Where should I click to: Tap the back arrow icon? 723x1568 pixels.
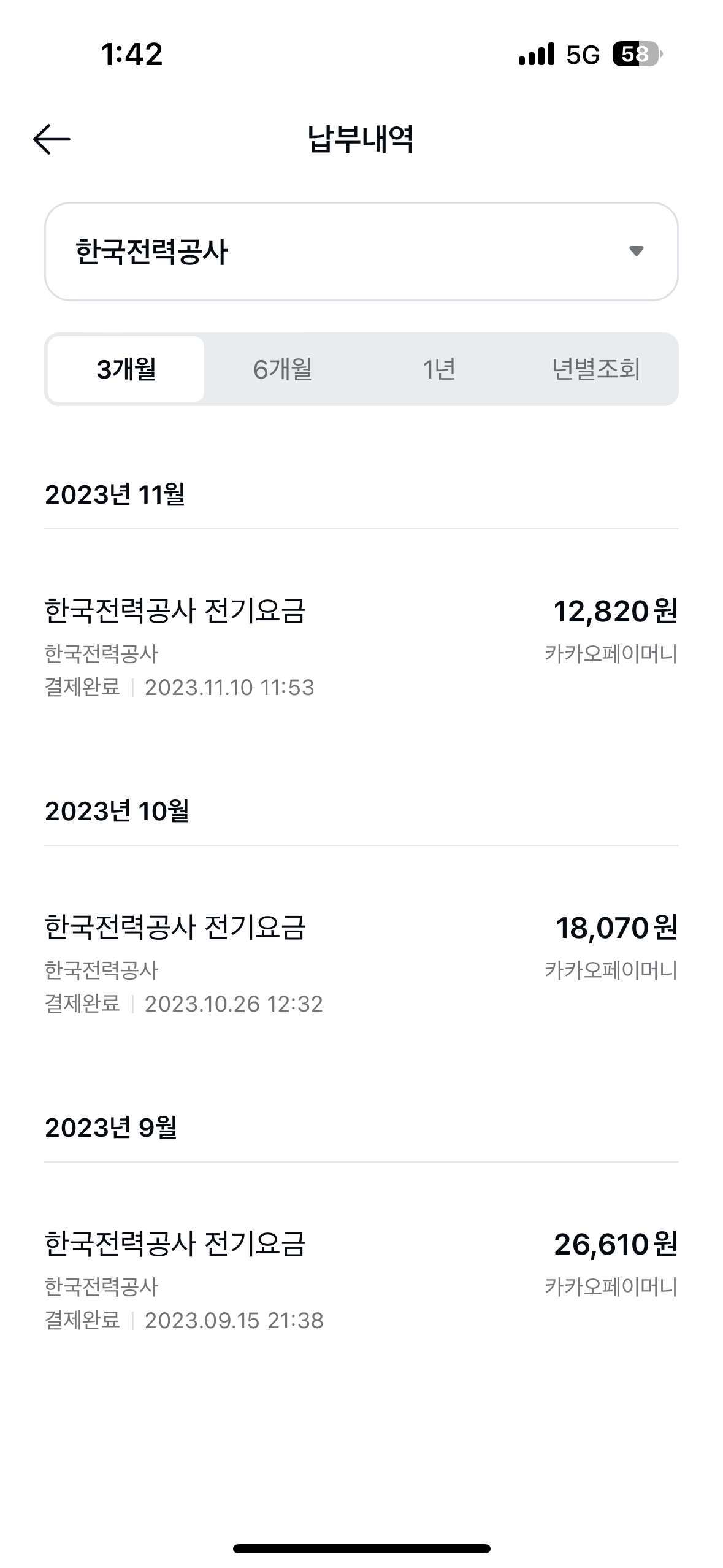tap(52, 139)
